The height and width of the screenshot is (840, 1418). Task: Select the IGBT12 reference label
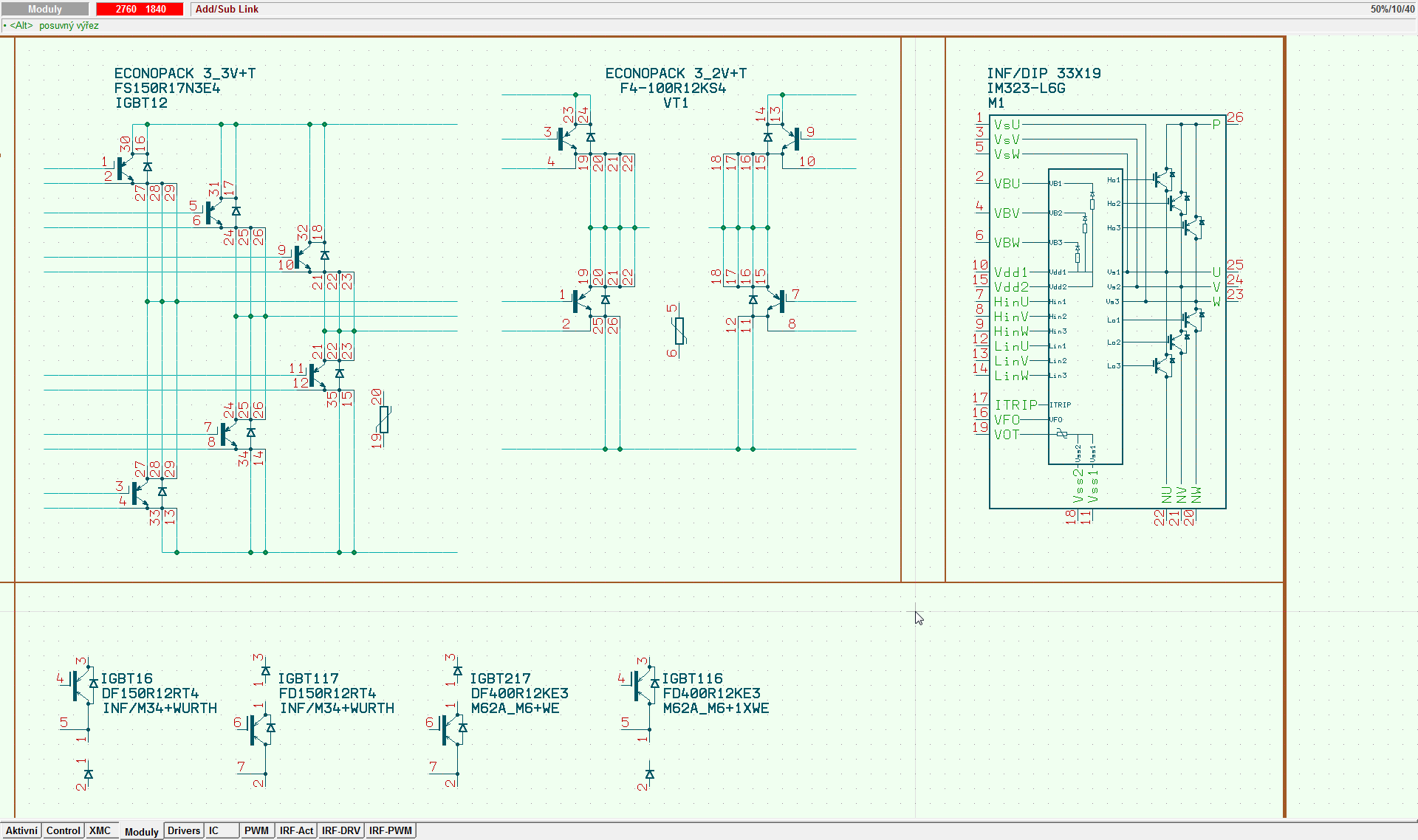pos(141,103)
